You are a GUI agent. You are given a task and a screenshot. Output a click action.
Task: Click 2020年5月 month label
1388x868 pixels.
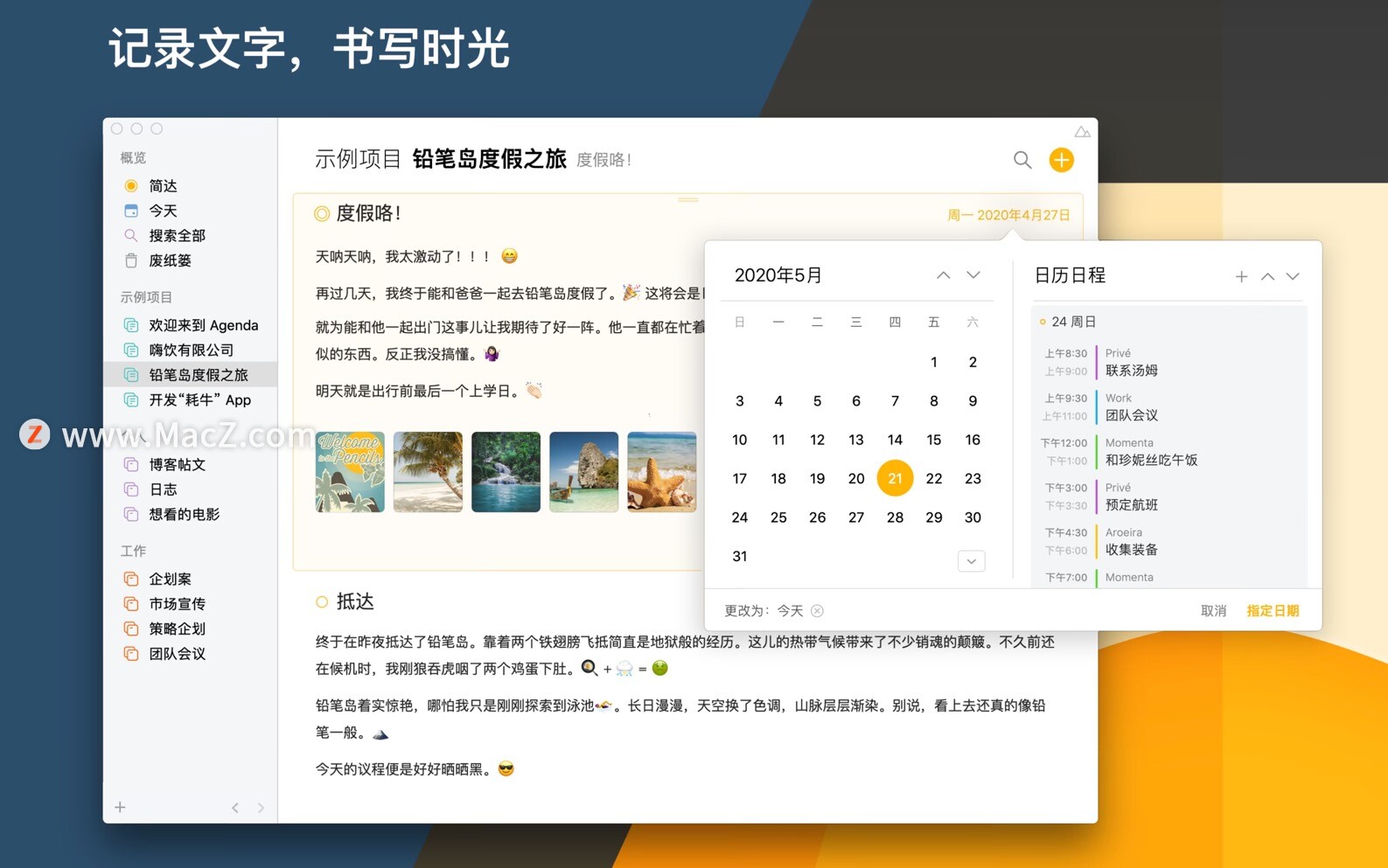click(778, 275)
